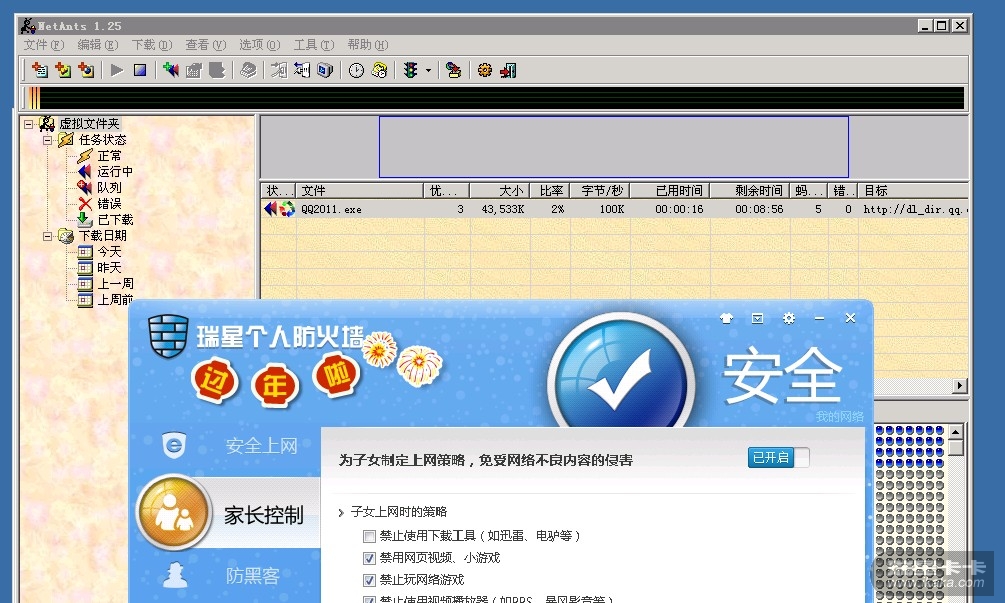Image resolution: width=1005 pixels, height=603 pixels.
Task: Select 正常 in the task tree
Action: [109, 156]
